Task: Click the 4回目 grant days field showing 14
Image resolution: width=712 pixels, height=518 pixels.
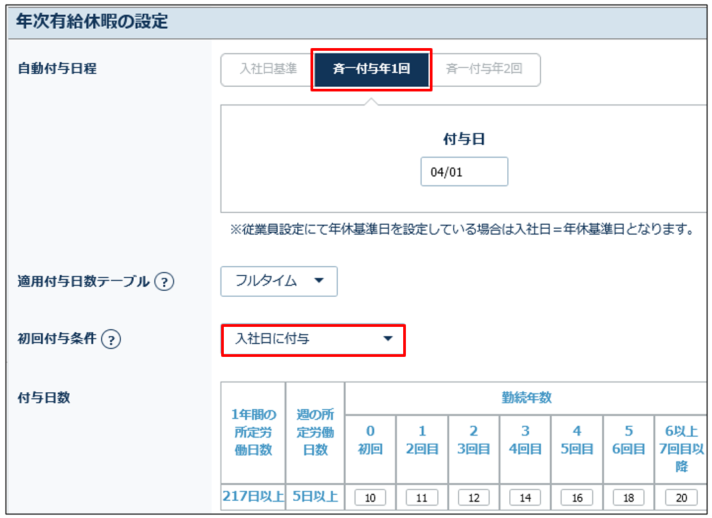Action: tap(525, 498)
